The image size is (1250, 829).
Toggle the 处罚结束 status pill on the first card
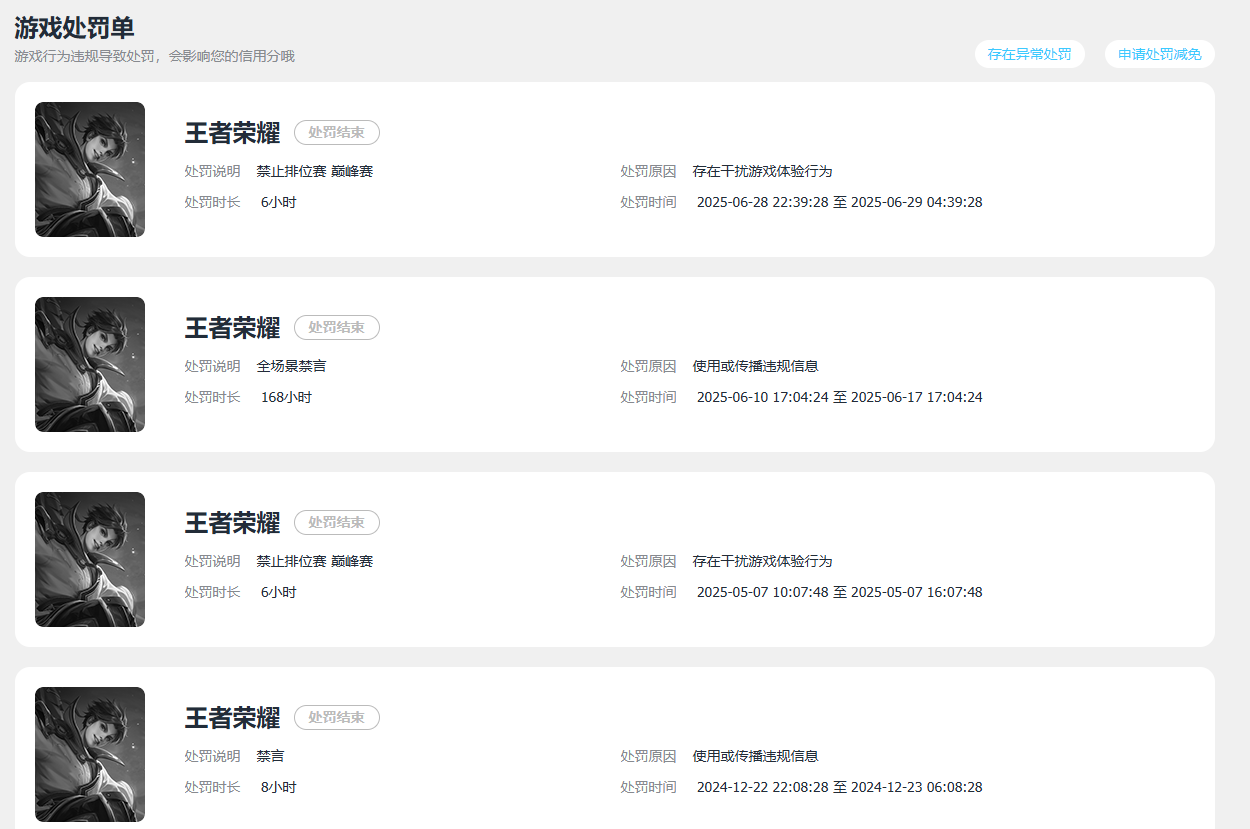[x=336, y=132]
